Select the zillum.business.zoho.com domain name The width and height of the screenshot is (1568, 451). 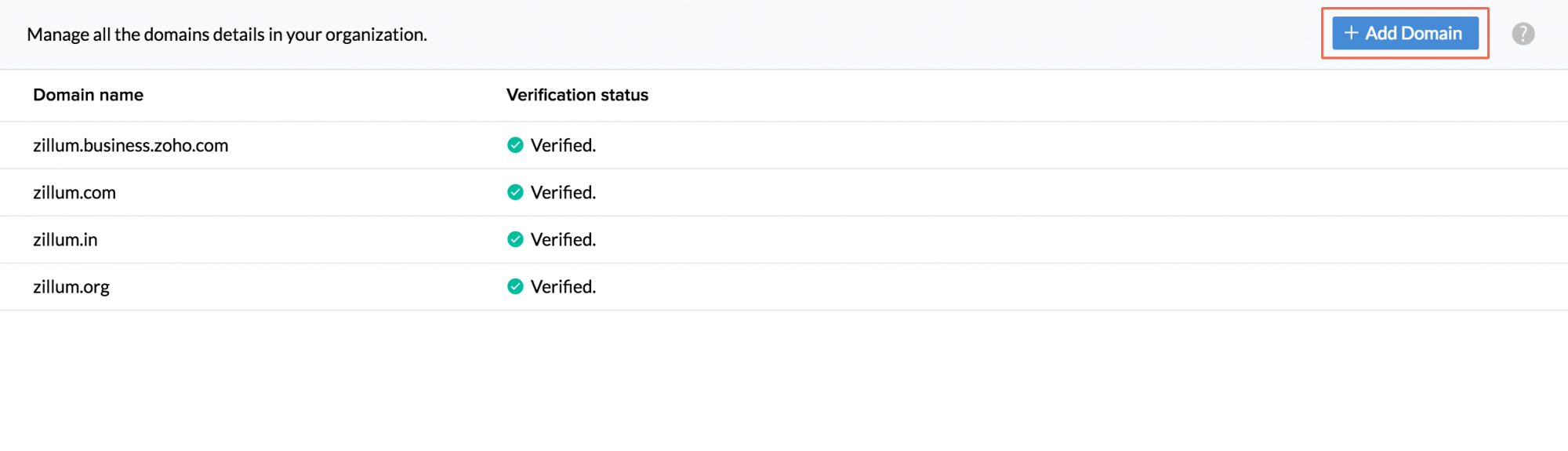[x=130, y=145]
